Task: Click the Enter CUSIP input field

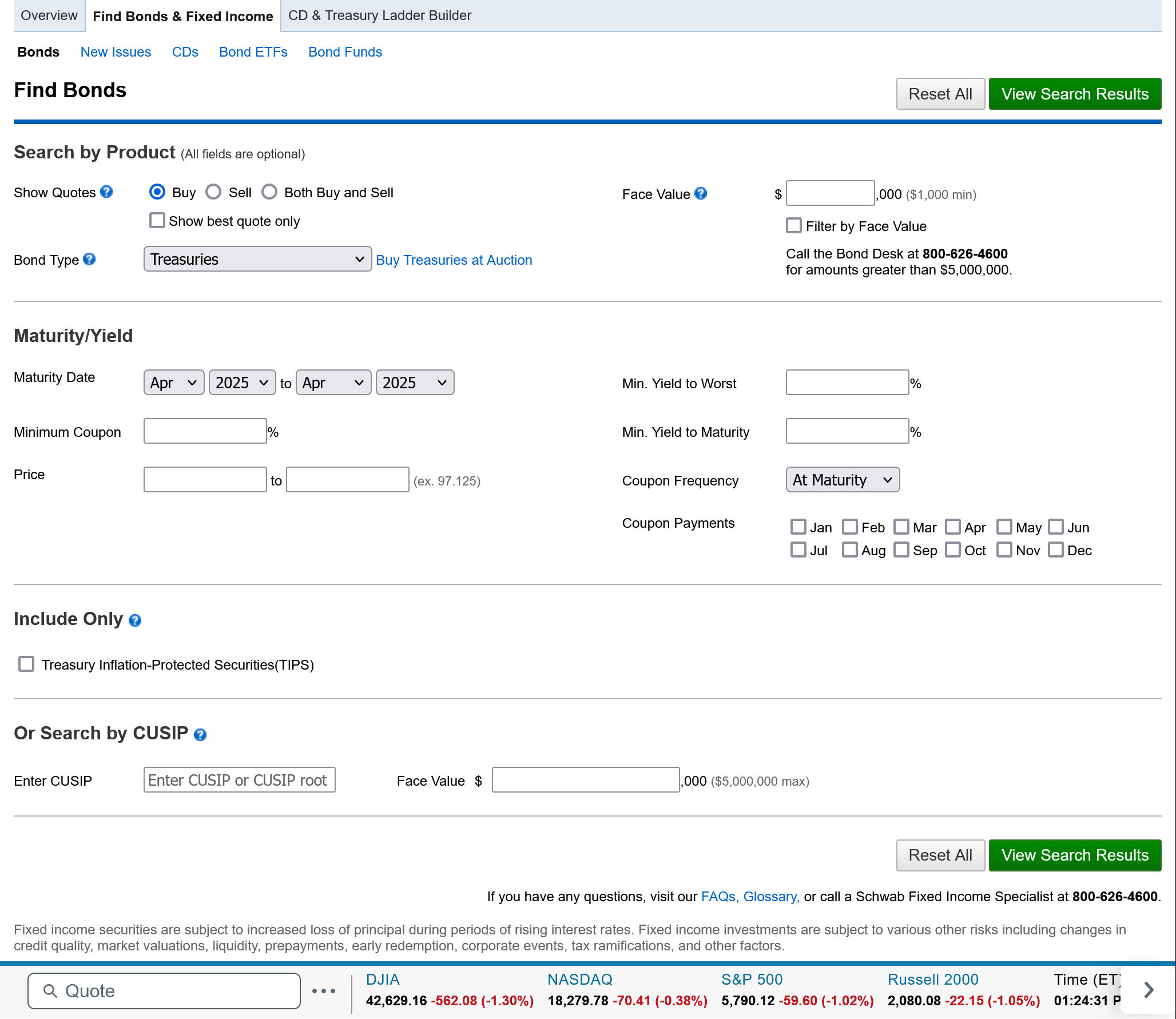Action: coord(239,781)
